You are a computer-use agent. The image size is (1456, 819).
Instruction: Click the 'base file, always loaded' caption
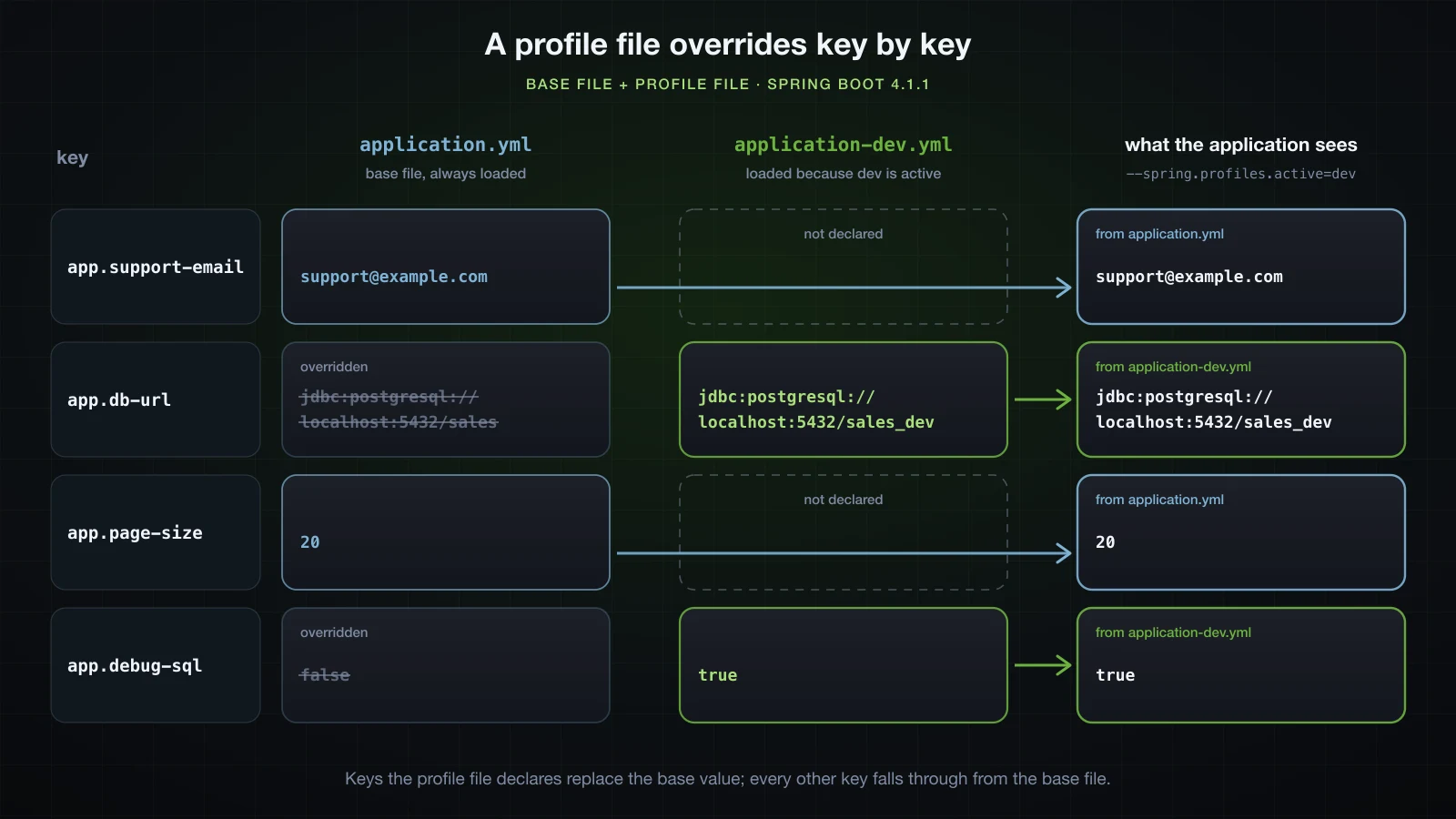tap(445, 173)
